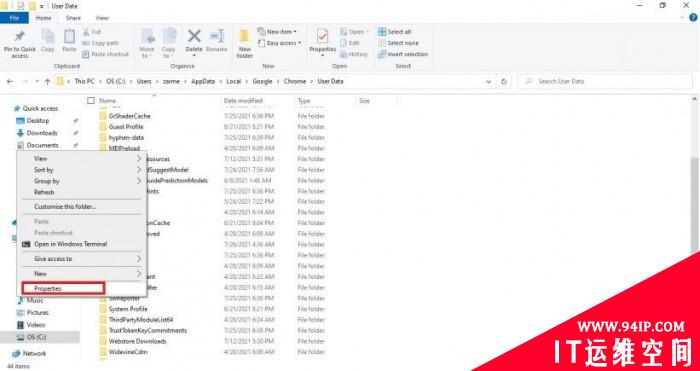Click AppData in address breadcrumb
Screen dimensions: 700x371
click(203, 82)
